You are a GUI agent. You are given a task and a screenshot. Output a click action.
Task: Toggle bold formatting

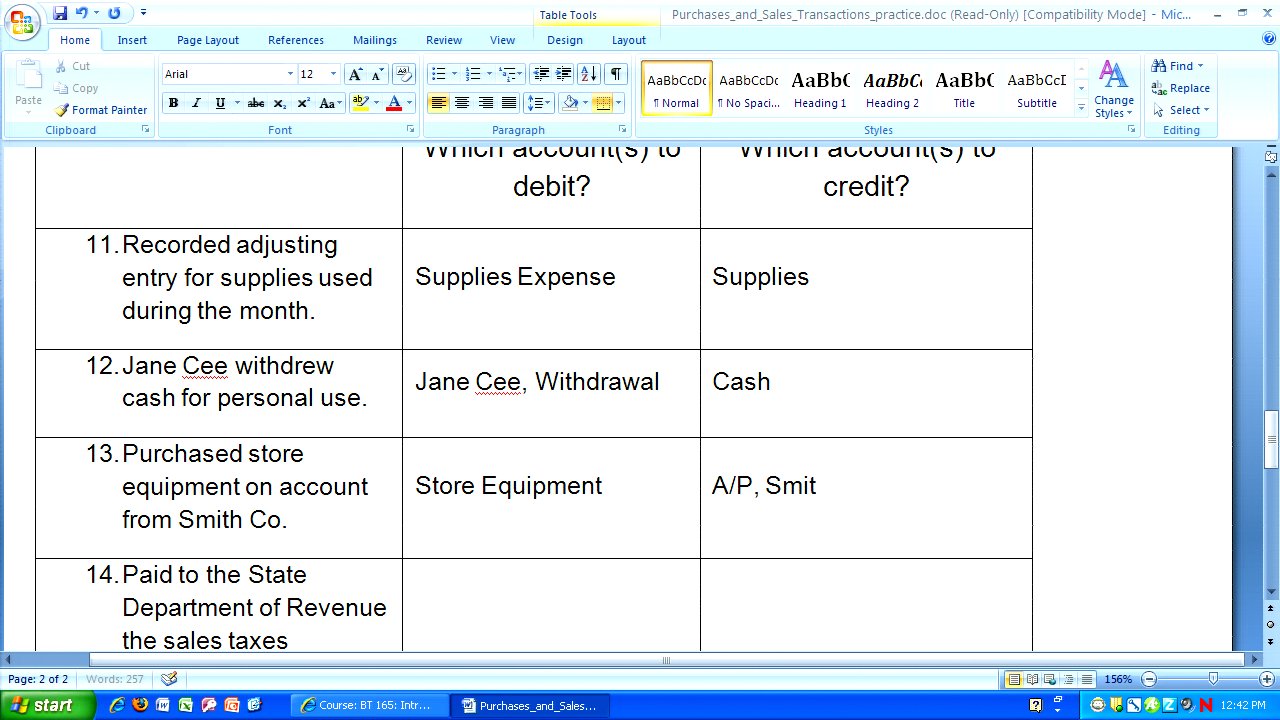coord(173,103)
